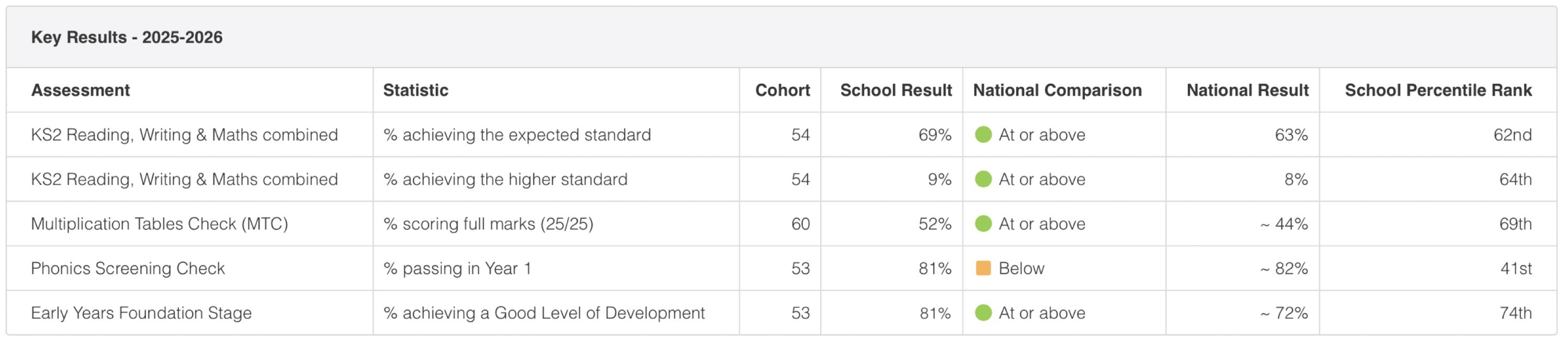Click the School Result column header

click(896, 90)
